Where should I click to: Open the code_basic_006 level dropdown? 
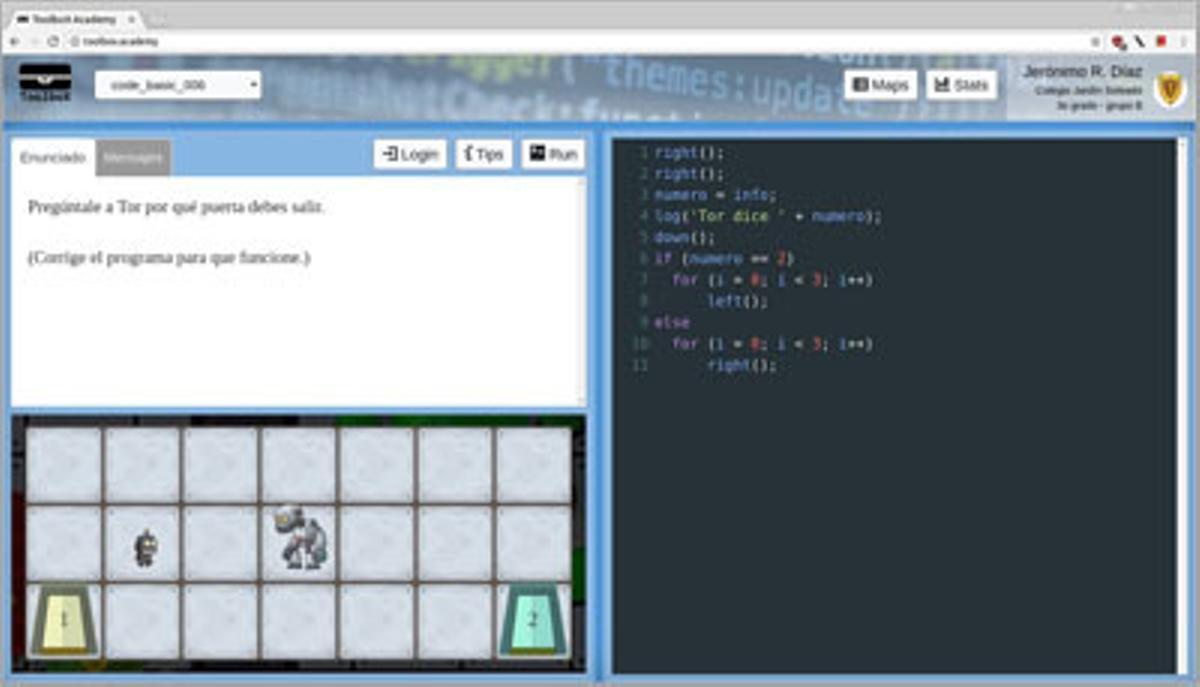[x=178, y=86]
